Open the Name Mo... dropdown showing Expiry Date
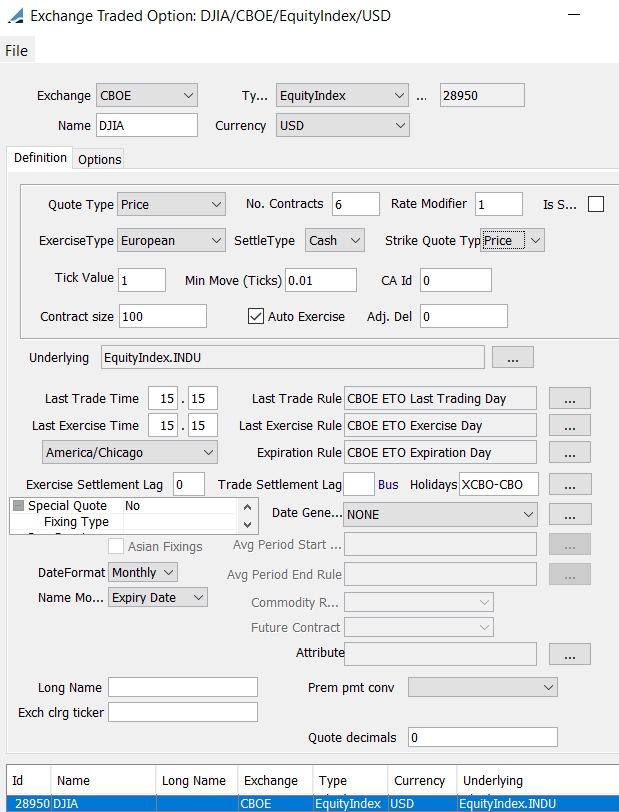Image resolution: width=619 pixels, height=812 pixels. (158, 598)
